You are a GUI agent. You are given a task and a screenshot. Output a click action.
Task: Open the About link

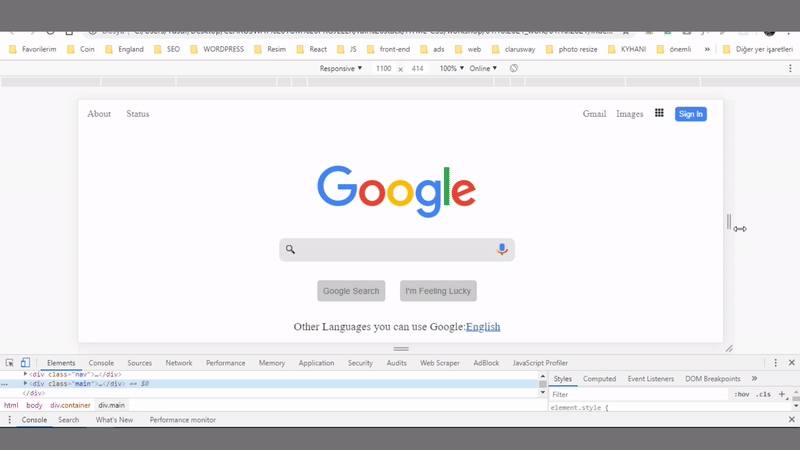pos(99,114)
